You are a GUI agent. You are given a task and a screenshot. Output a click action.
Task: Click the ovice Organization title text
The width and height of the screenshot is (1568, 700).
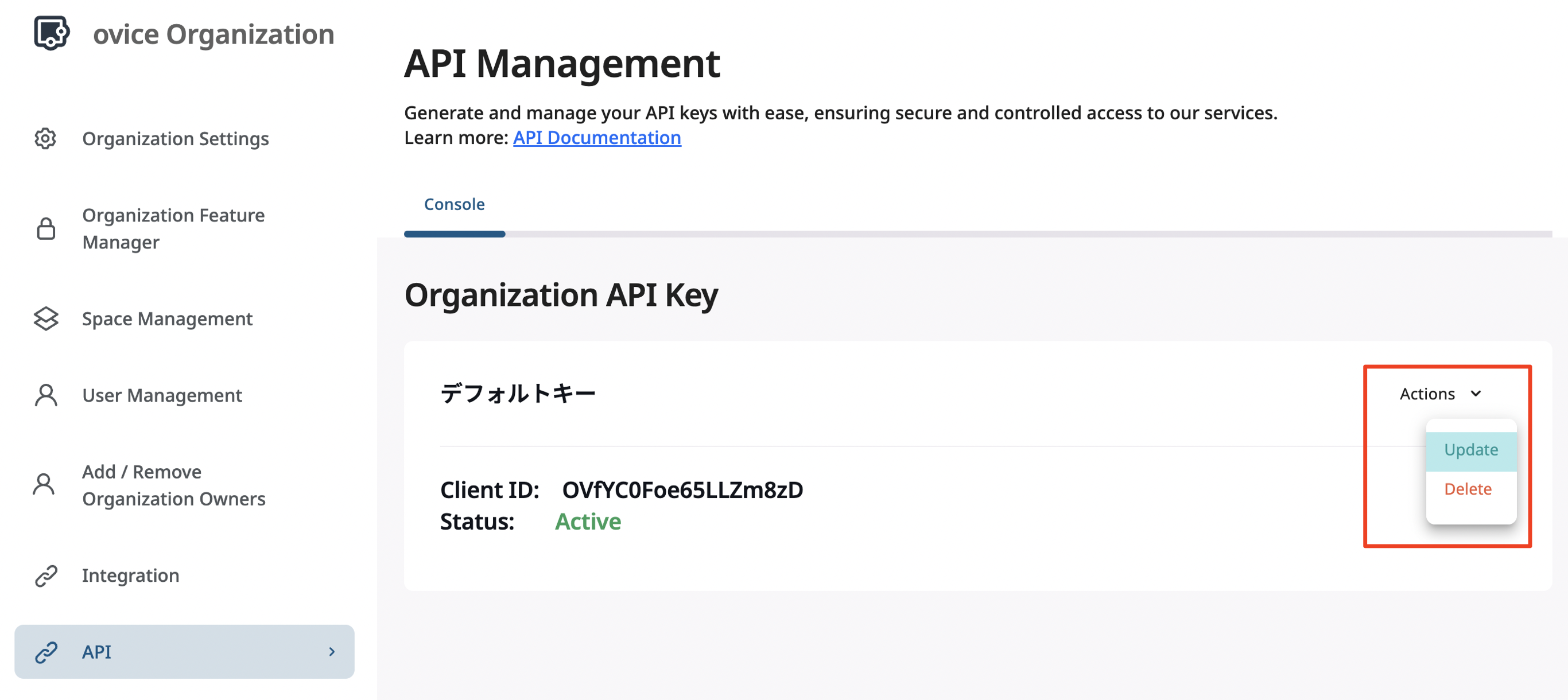[213, 34]
